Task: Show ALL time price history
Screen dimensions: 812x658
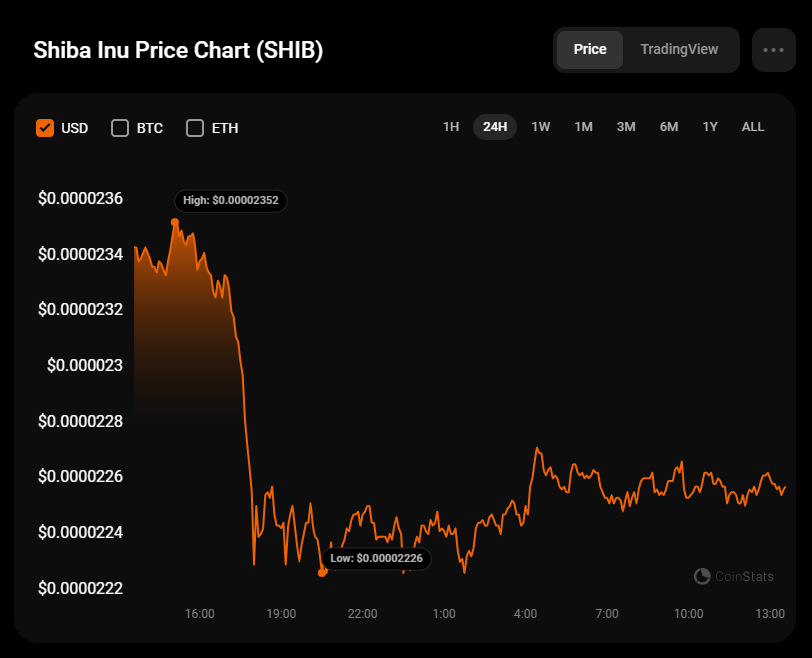Action: point(753,127)
